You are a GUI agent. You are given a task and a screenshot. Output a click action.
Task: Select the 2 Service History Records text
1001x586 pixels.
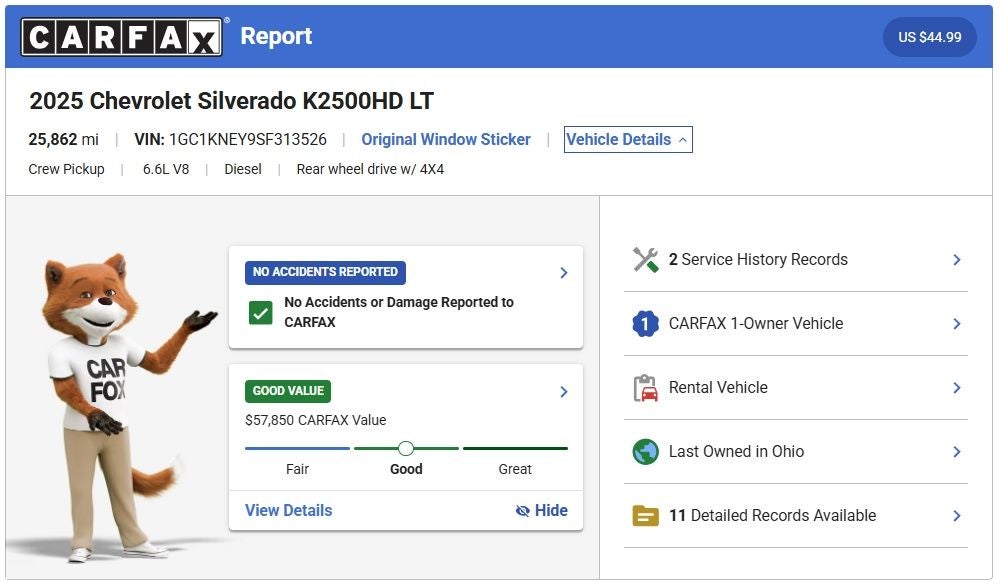(758, 260)
